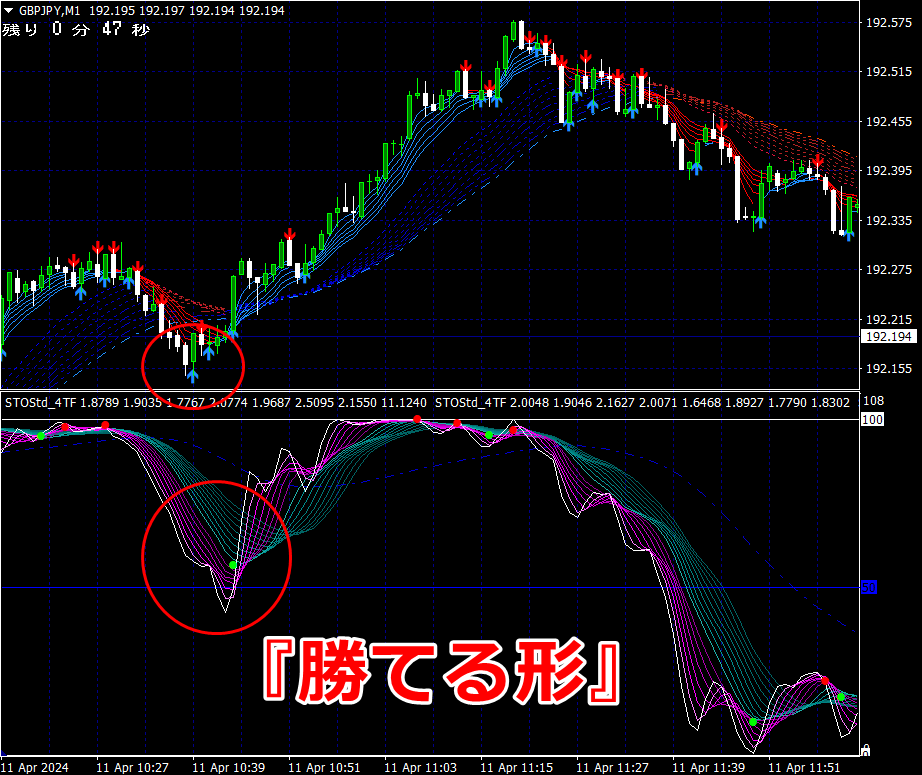
Task: Click the 11 Apr 10:51 time label
Action: click(x=325, y=767)
